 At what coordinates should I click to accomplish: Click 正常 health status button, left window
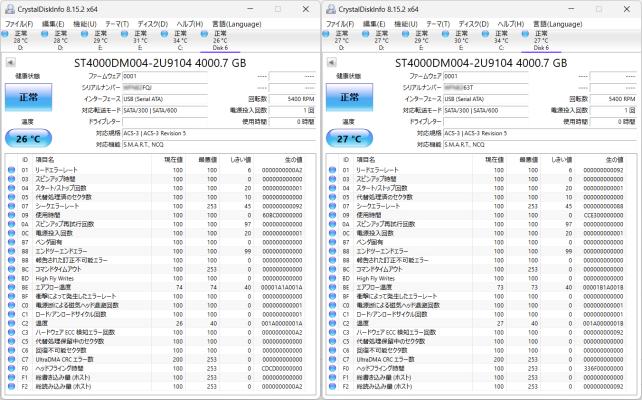tap(28, 97)
